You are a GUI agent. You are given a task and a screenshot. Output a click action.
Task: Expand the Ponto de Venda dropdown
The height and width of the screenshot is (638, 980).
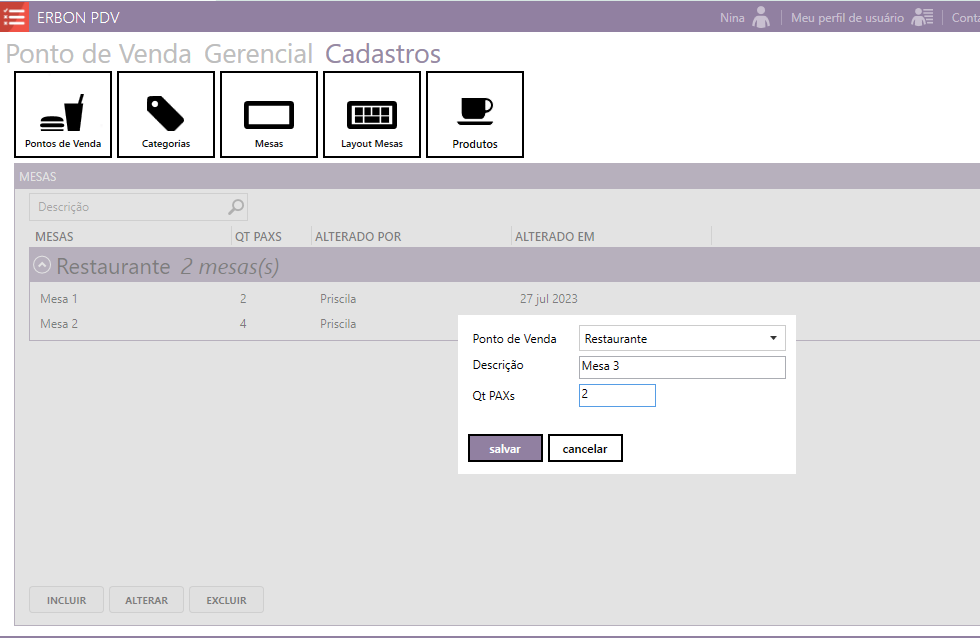click(x=773, y=338)
